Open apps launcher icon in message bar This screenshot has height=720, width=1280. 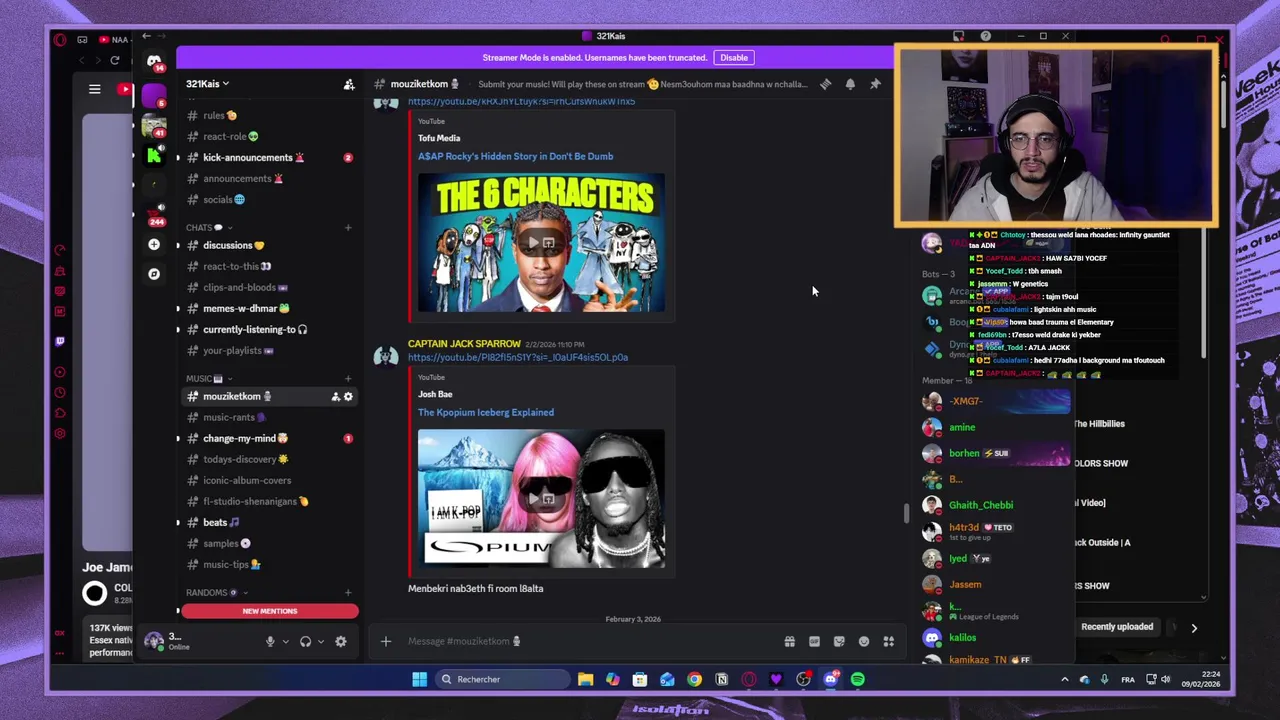(888, 641)
